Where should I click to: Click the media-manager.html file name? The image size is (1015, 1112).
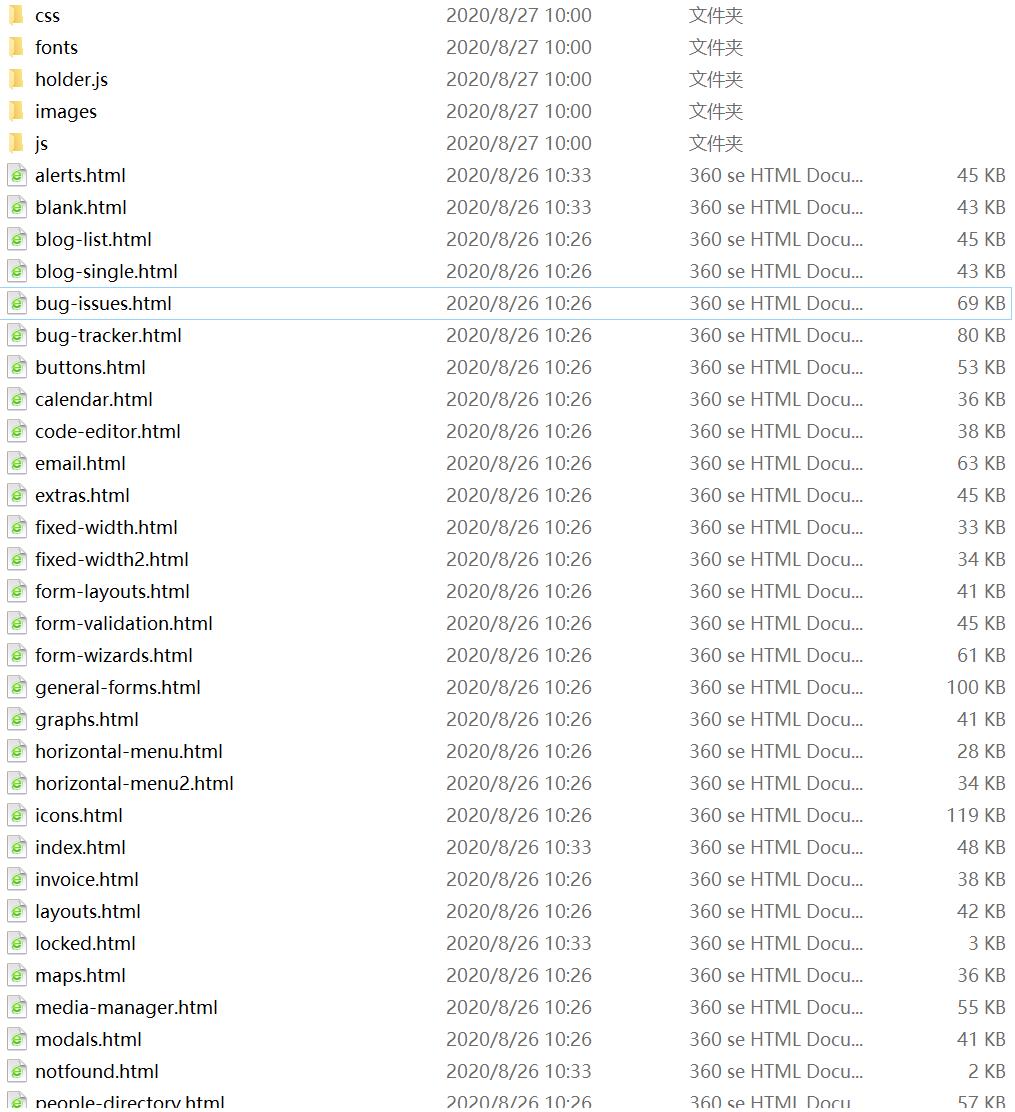[126, 1008]
